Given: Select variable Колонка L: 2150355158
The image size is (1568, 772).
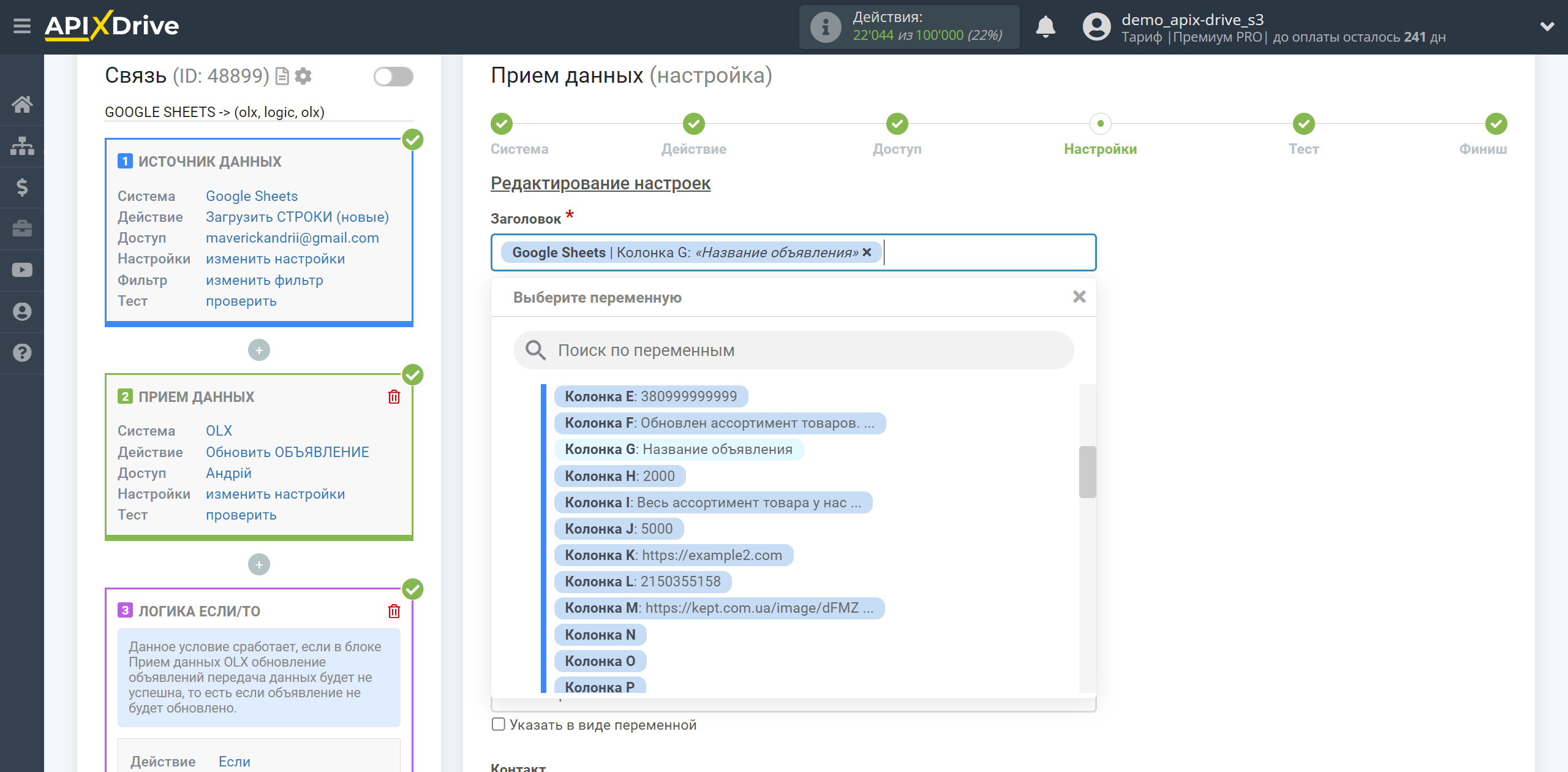Looking at the screenshot, I should [643, 581].
